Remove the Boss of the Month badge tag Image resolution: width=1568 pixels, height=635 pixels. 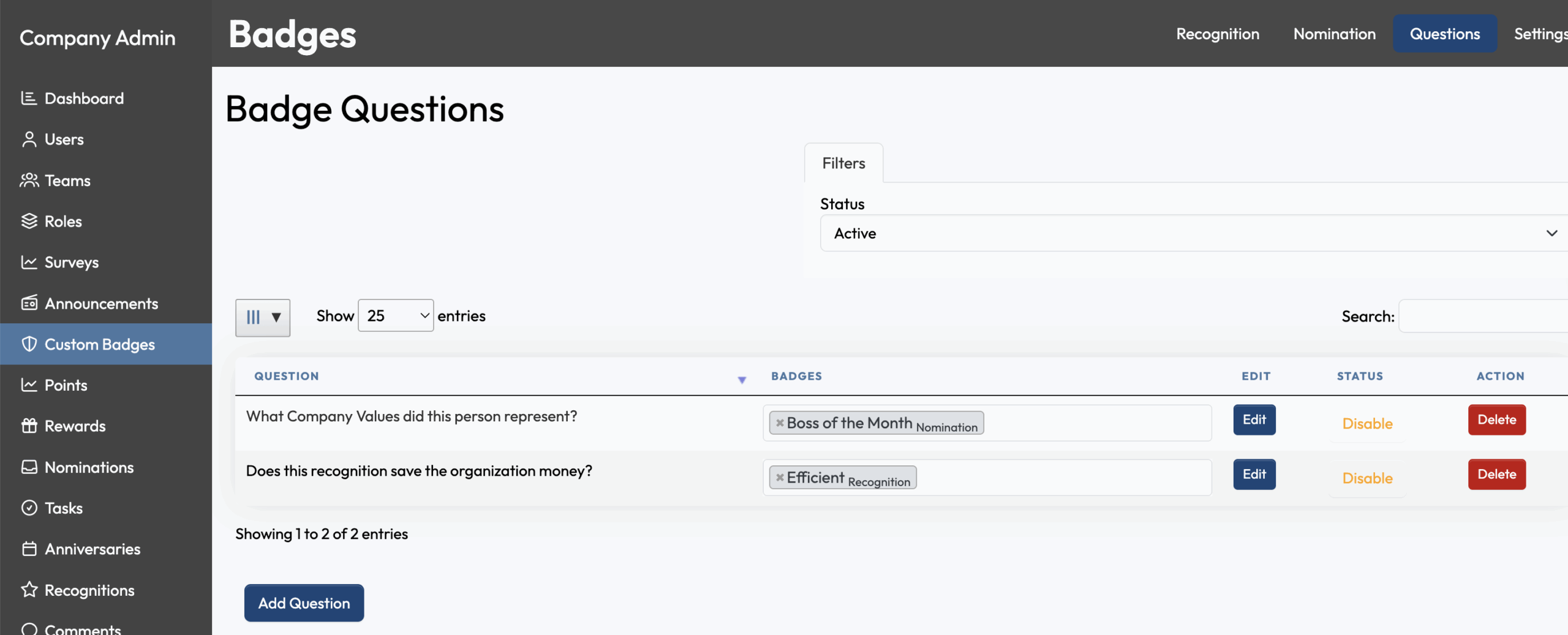tap(779, 422)
